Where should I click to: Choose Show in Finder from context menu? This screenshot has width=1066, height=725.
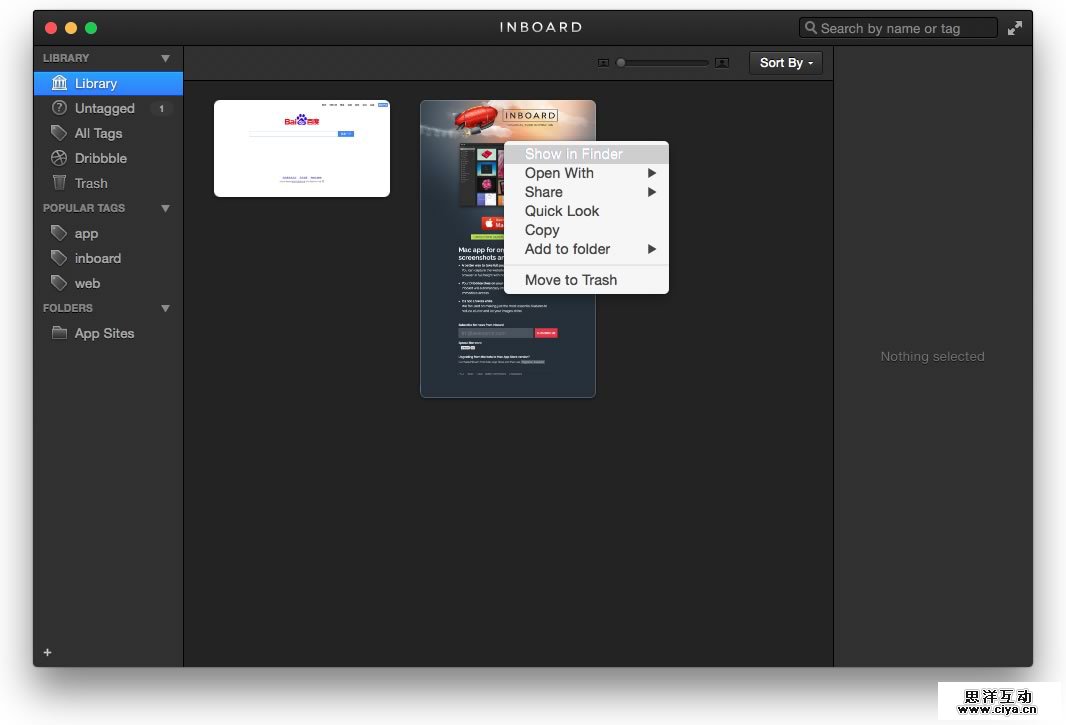pos(586,154)
